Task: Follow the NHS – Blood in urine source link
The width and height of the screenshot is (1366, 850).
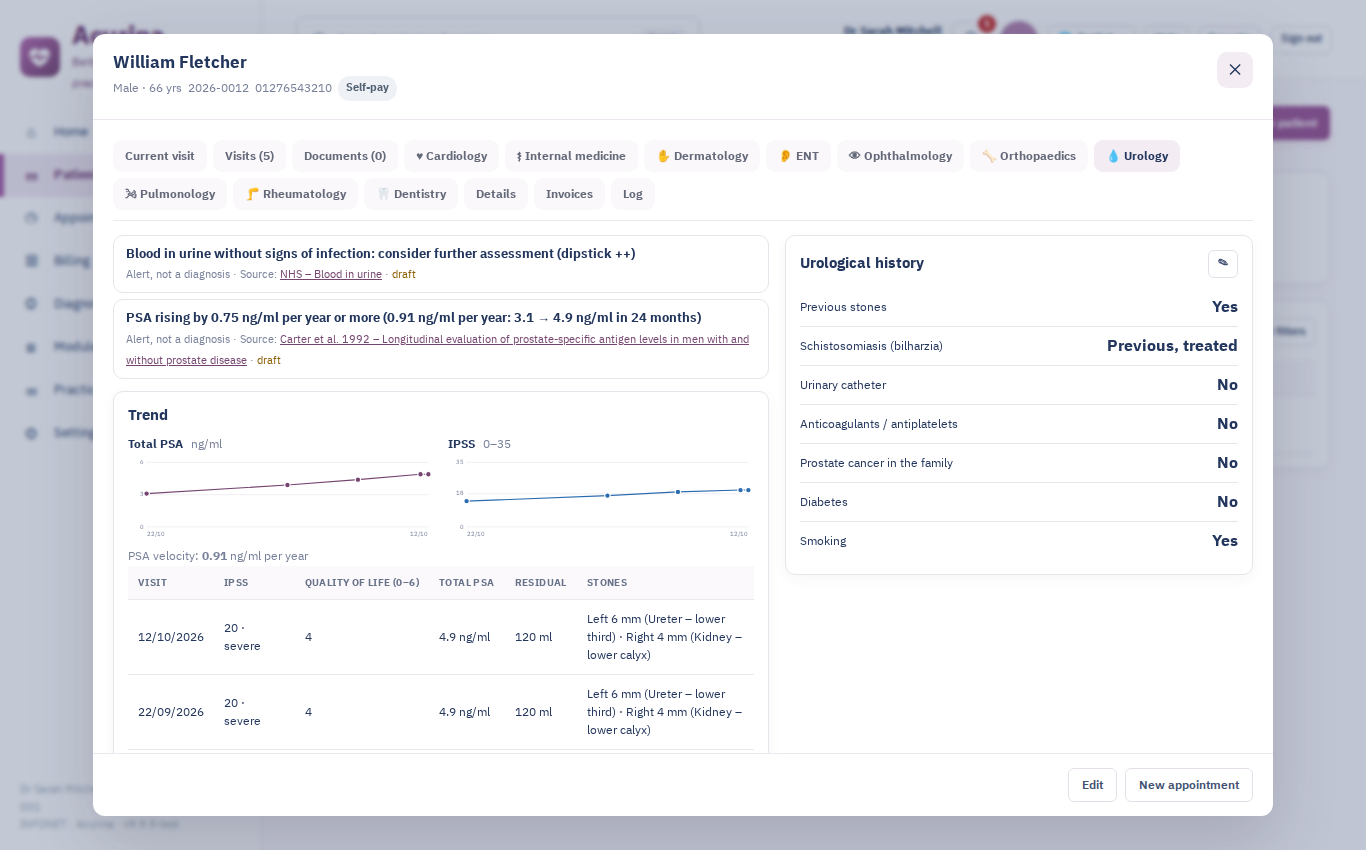Action: point(331,274)
